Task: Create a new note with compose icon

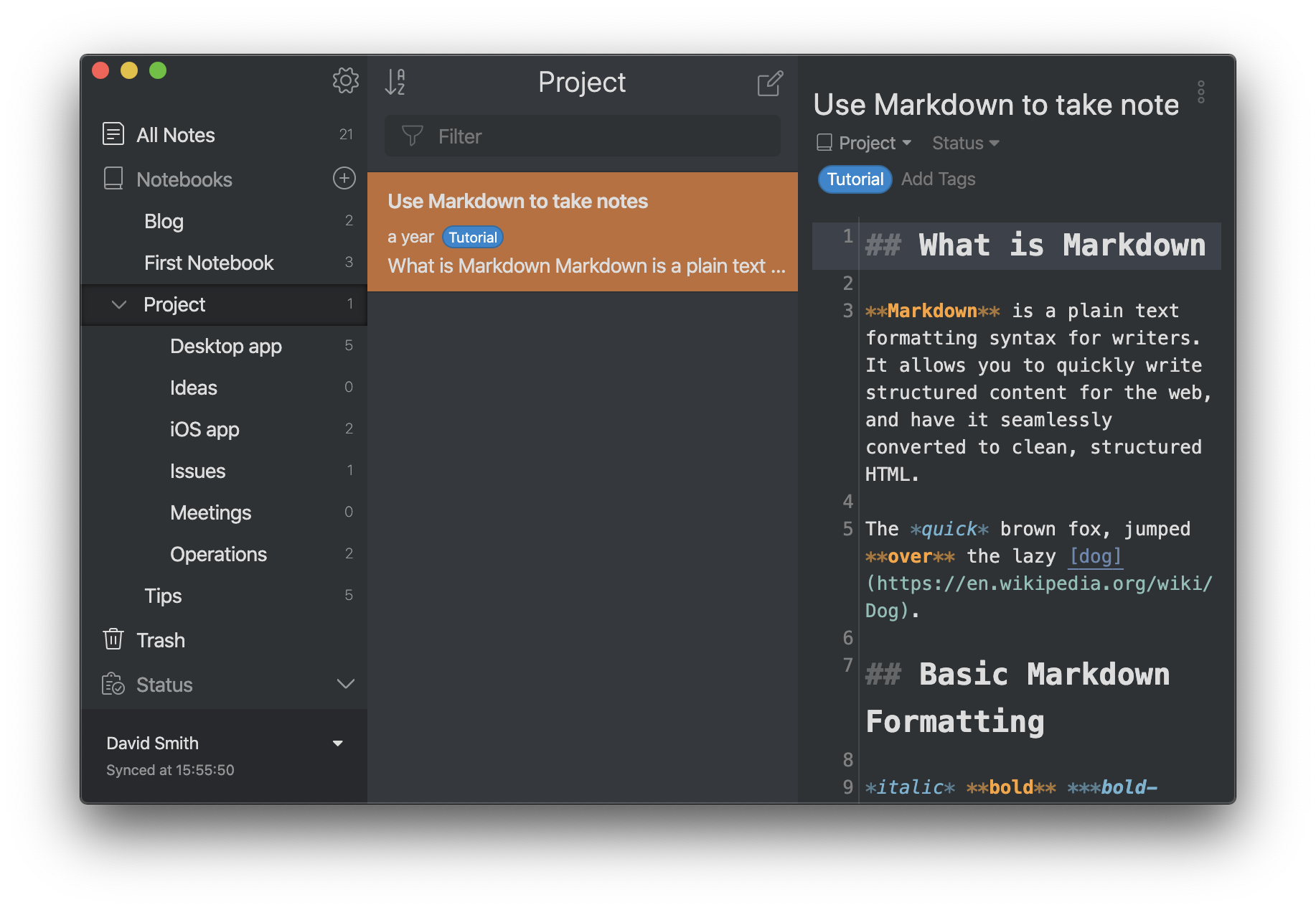Action: (770, 83)
